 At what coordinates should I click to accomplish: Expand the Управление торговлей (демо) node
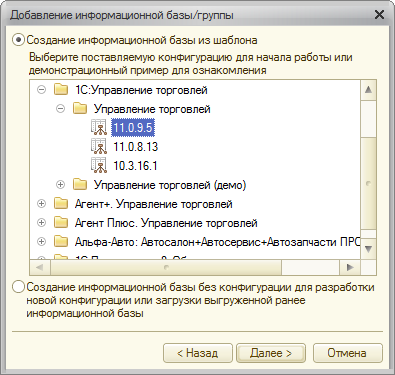pos(60,185)
